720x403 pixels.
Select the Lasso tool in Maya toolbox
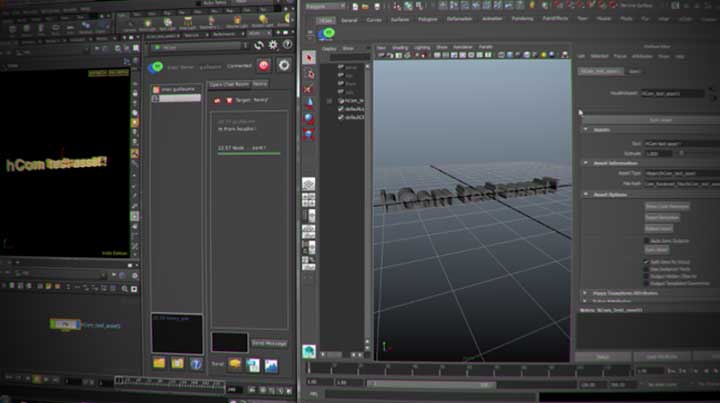coord(309,73)
